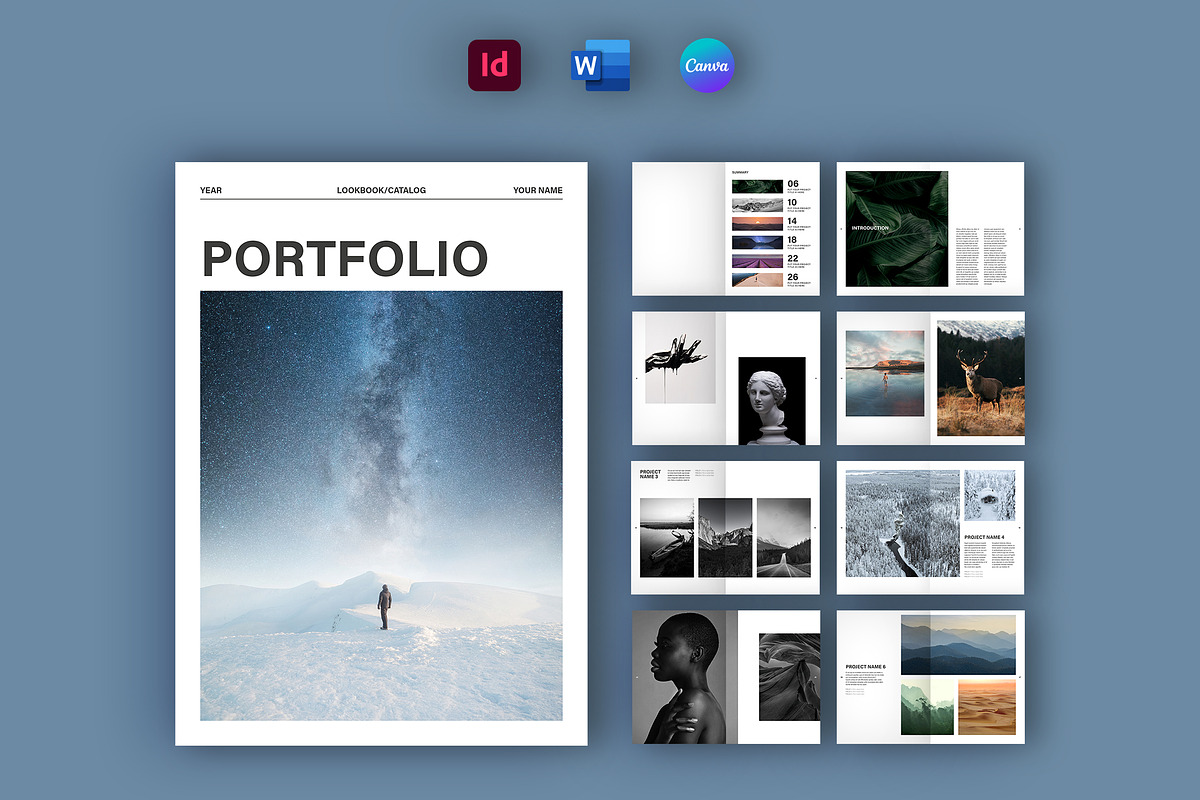Select the Introduction green leaves image
1200x800 pixels.
pyautogui.click(x=896, y=228)
